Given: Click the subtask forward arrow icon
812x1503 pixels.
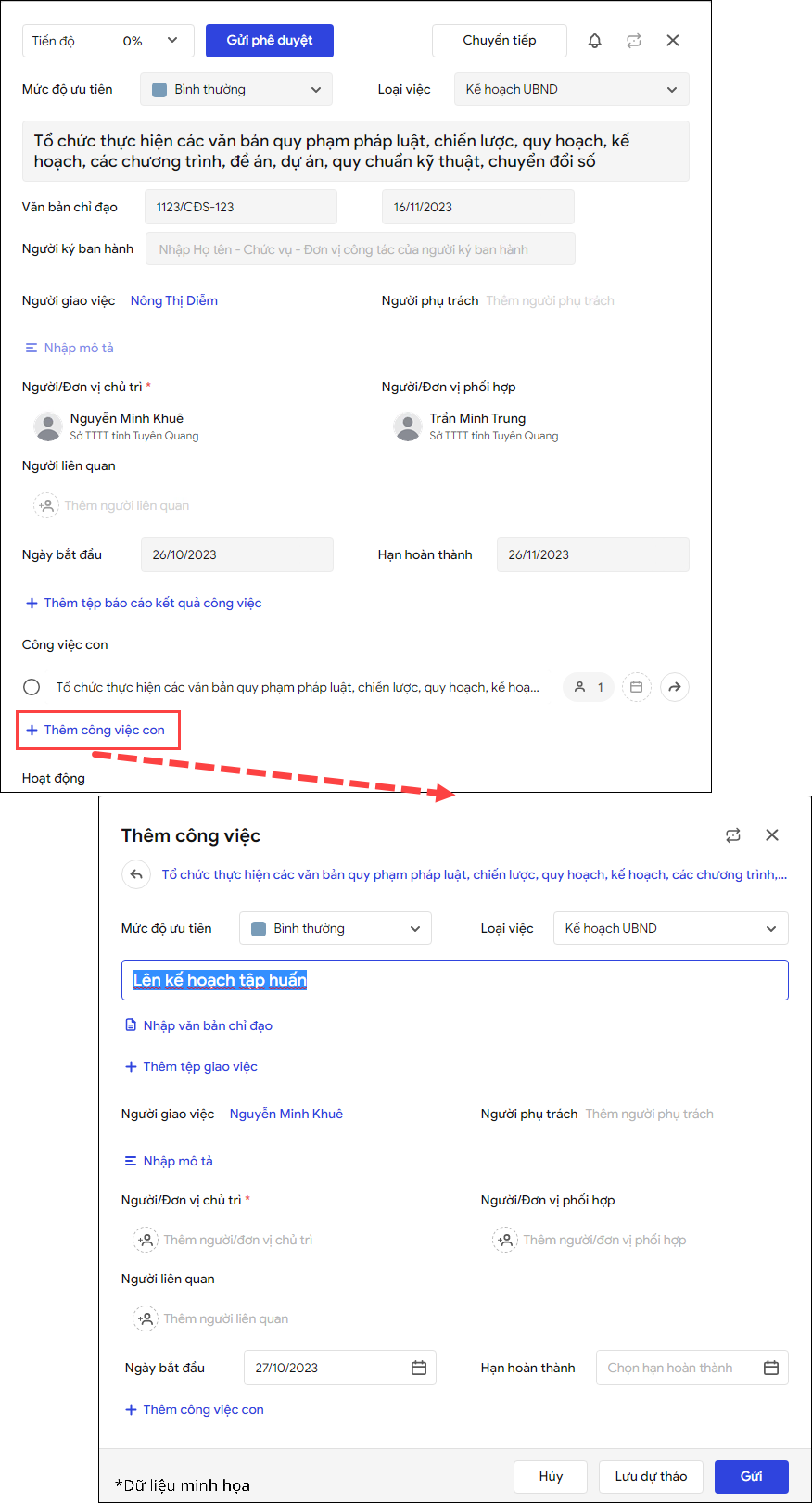Looking at the screenshot, I should [675, 687].
